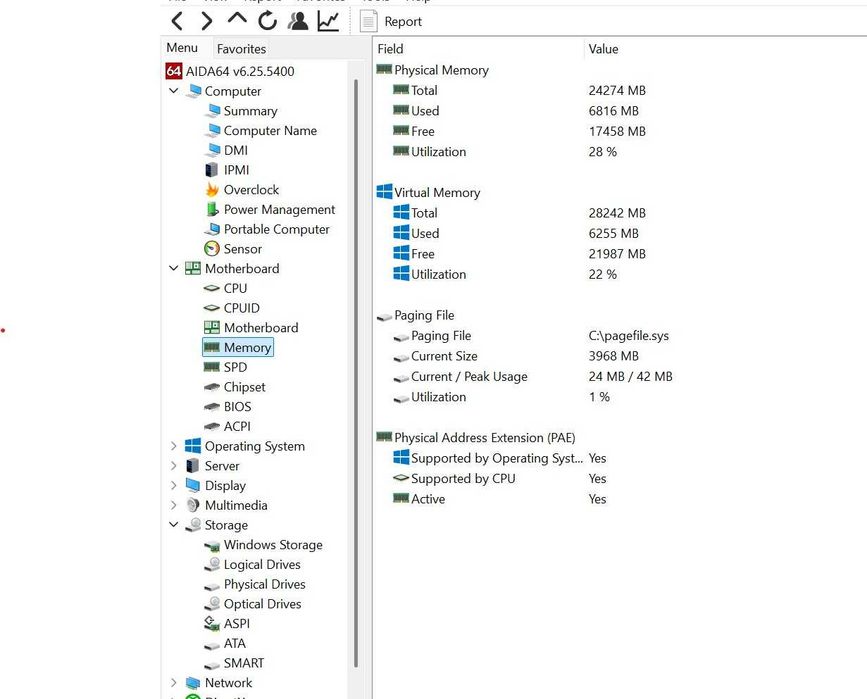Click the Field column header
Image resolution: width=867 pixels, height=699 pixels.
[x=390, y=49]
